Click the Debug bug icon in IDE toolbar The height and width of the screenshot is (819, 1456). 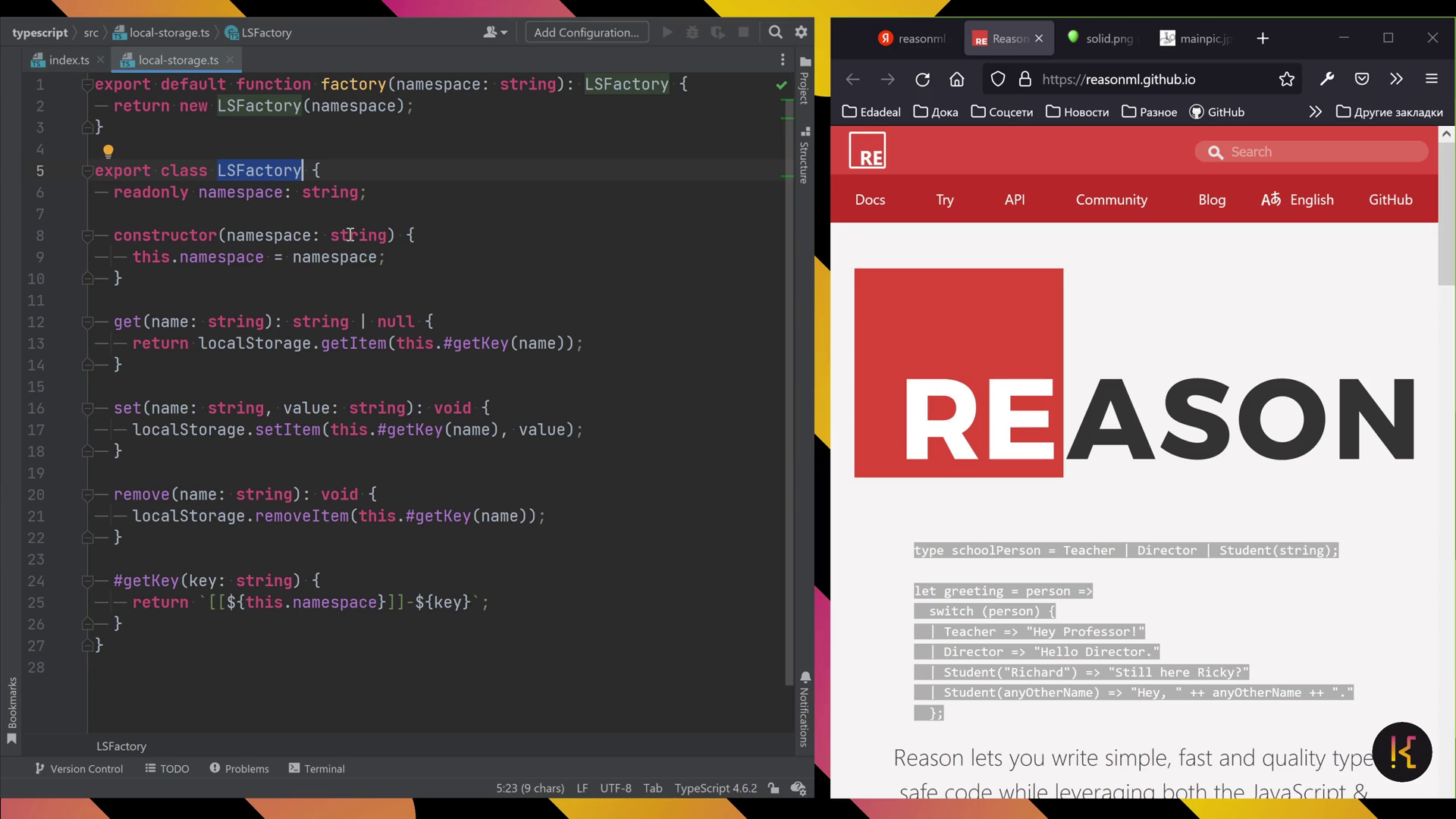click(x=692, y=32)
